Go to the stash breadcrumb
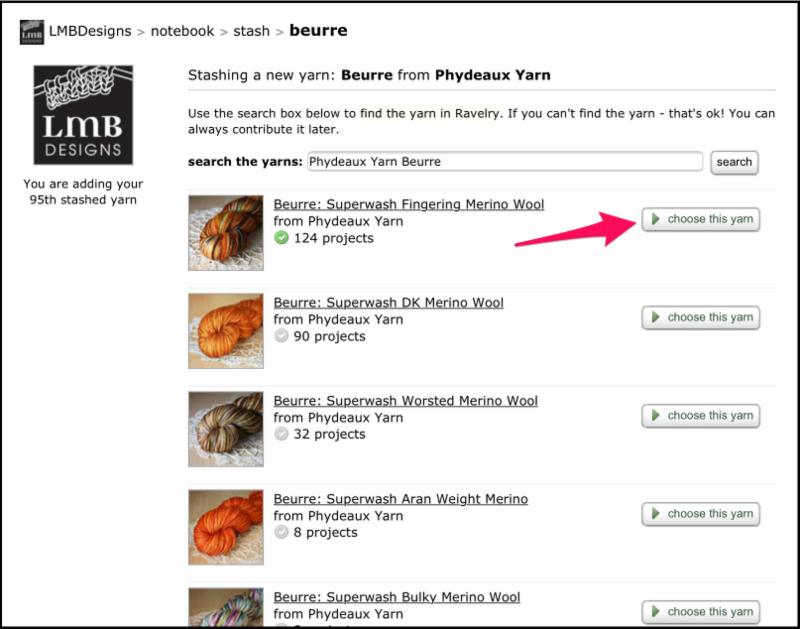 point(251,31)
